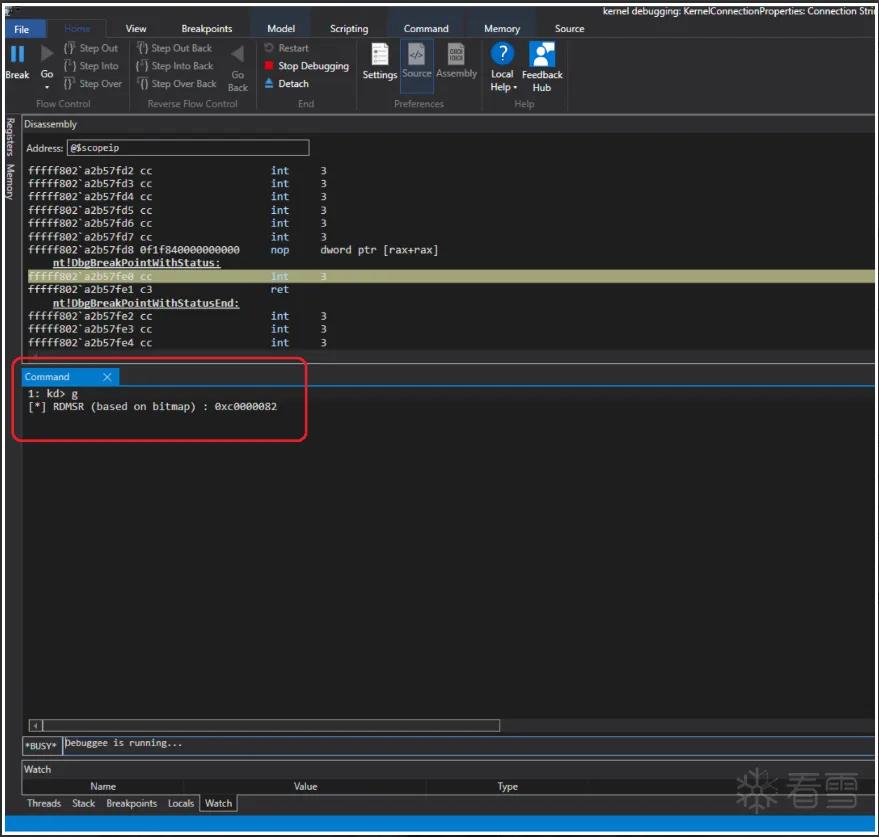Select the Source preference icon
This screenshot has height=837, width=879.
click(x=417, y=55)
